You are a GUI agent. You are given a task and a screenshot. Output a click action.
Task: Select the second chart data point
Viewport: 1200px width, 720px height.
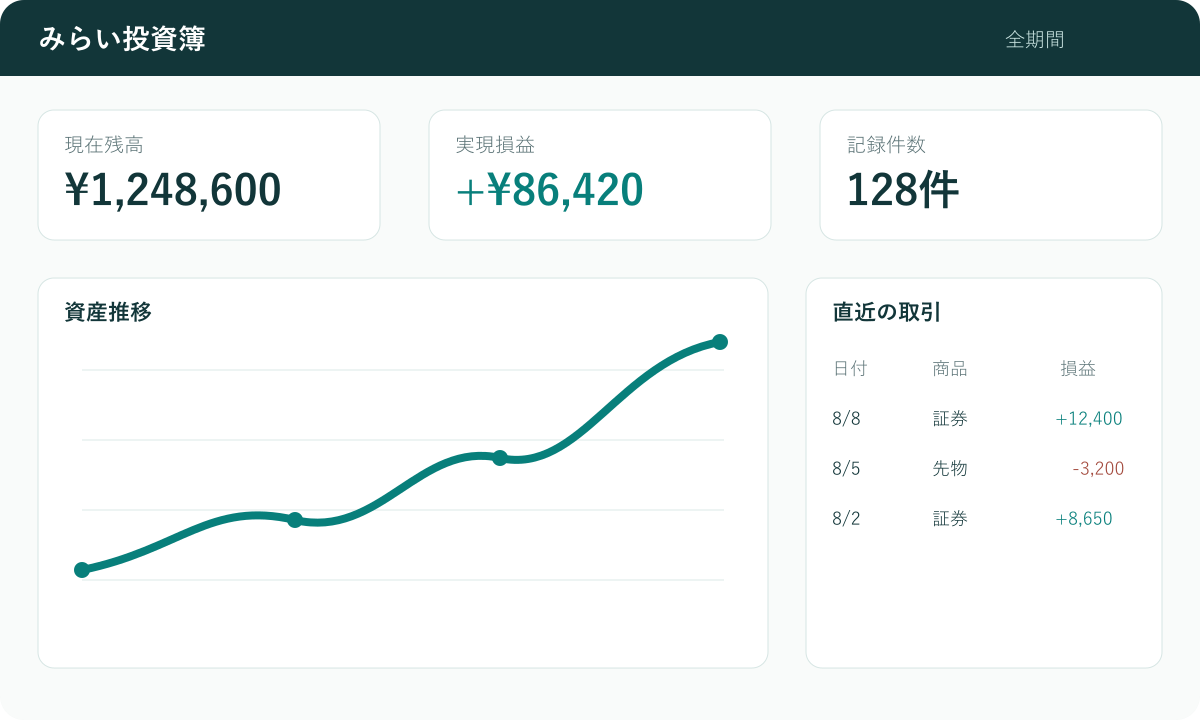pyautogui.click(x=295, y=520)
